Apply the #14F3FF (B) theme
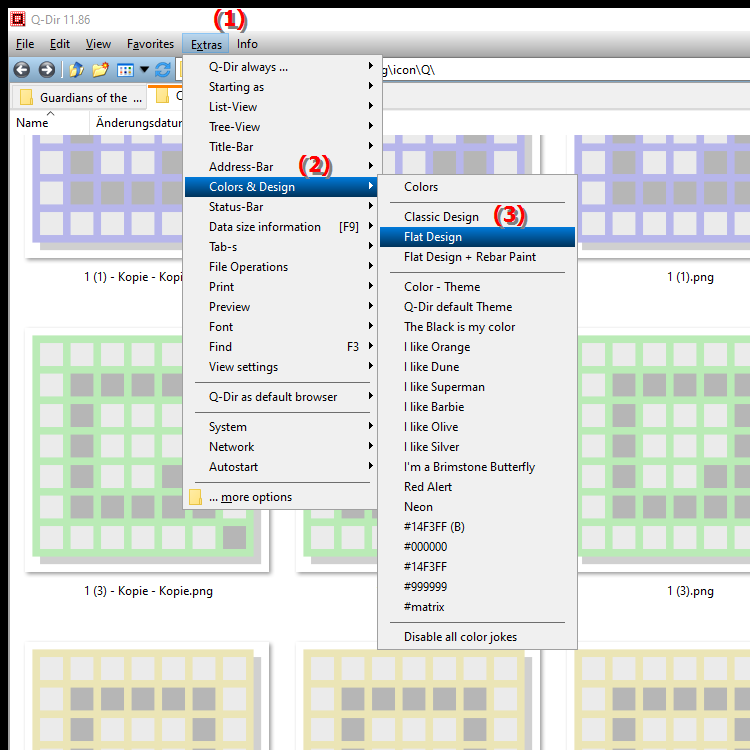Screen dimensions: 750x750 (477, 527)
